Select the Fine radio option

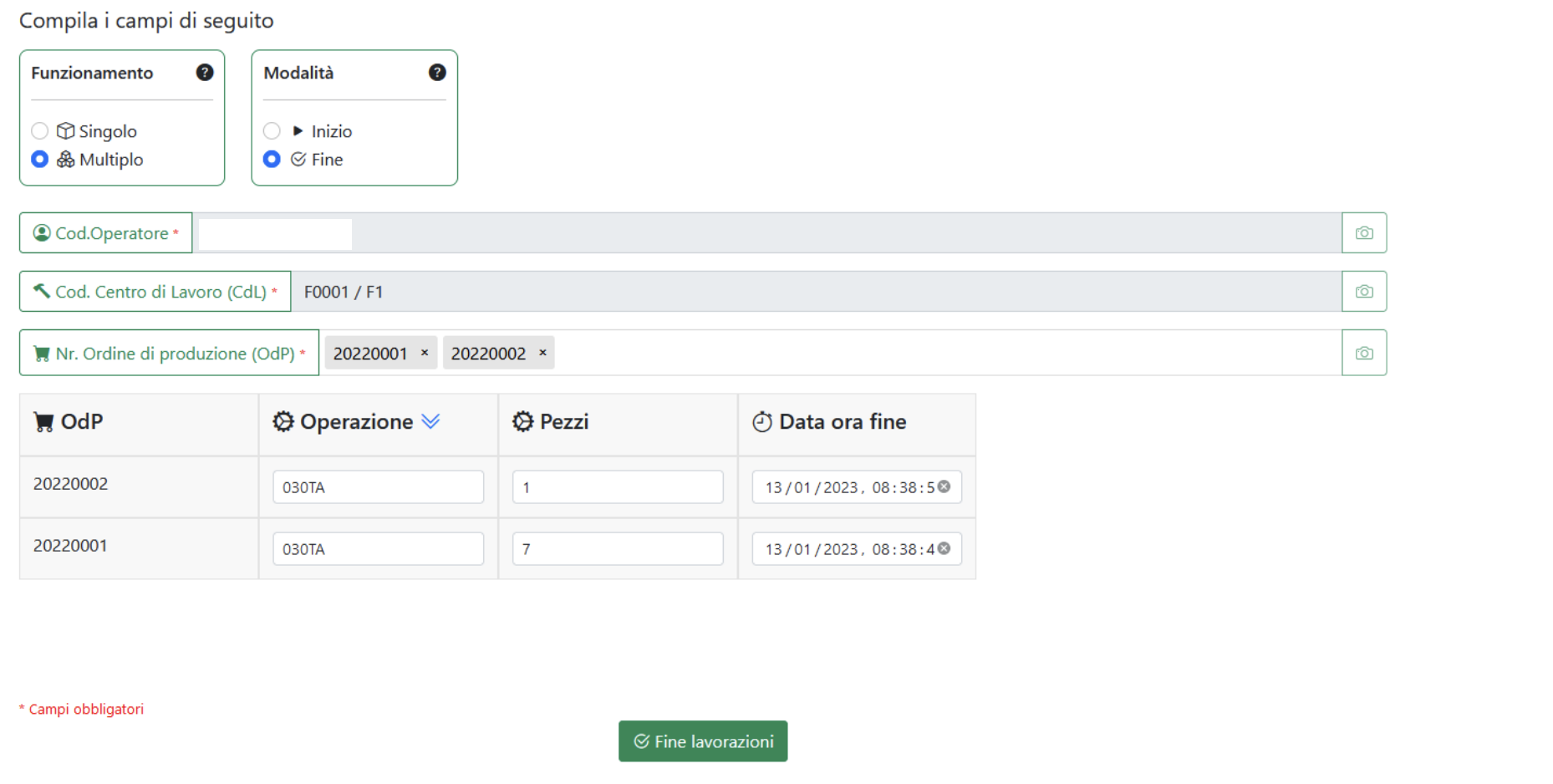tap(272, 159)
